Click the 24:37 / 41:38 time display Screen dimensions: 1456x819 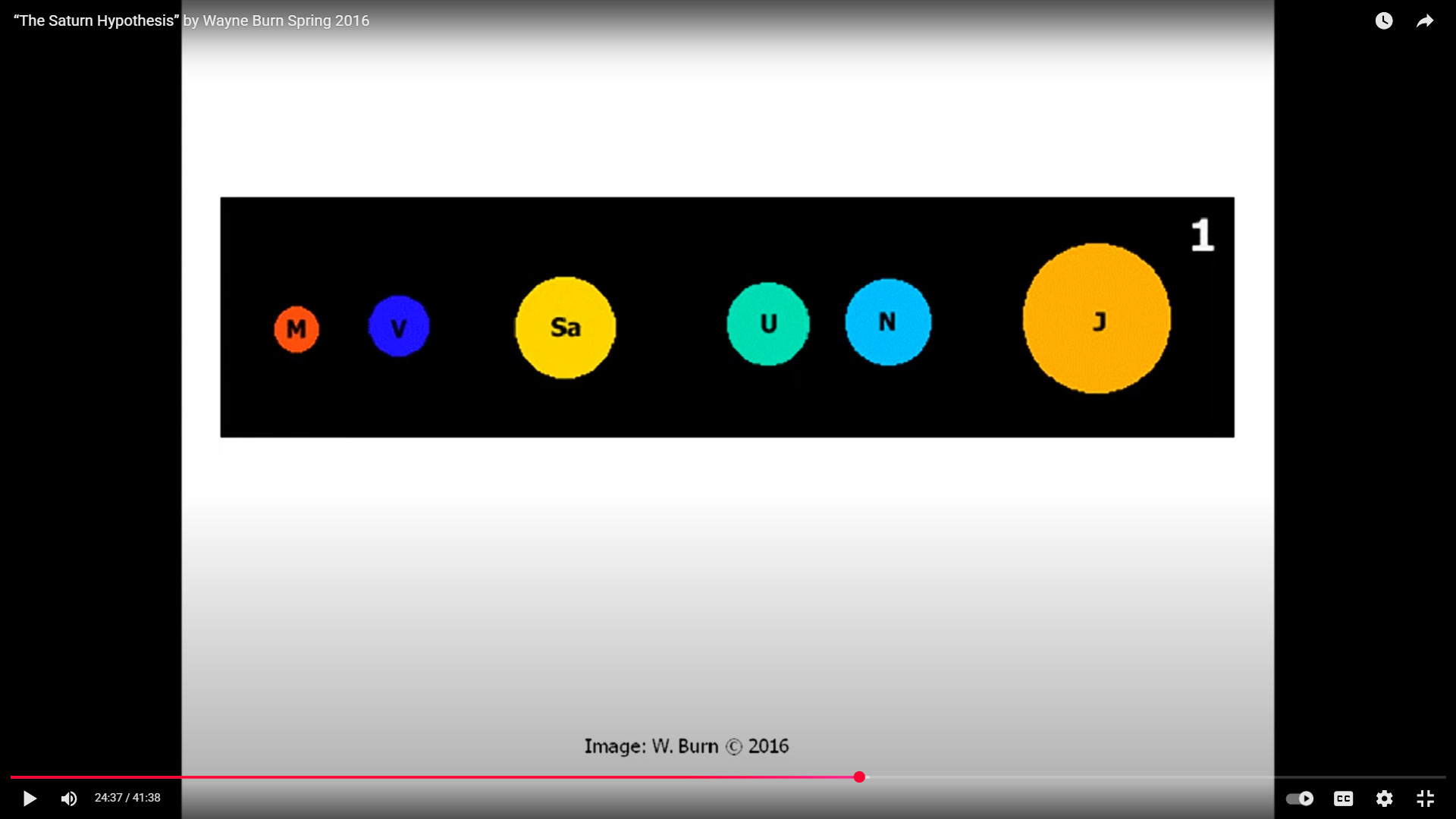tap(127, 798)
